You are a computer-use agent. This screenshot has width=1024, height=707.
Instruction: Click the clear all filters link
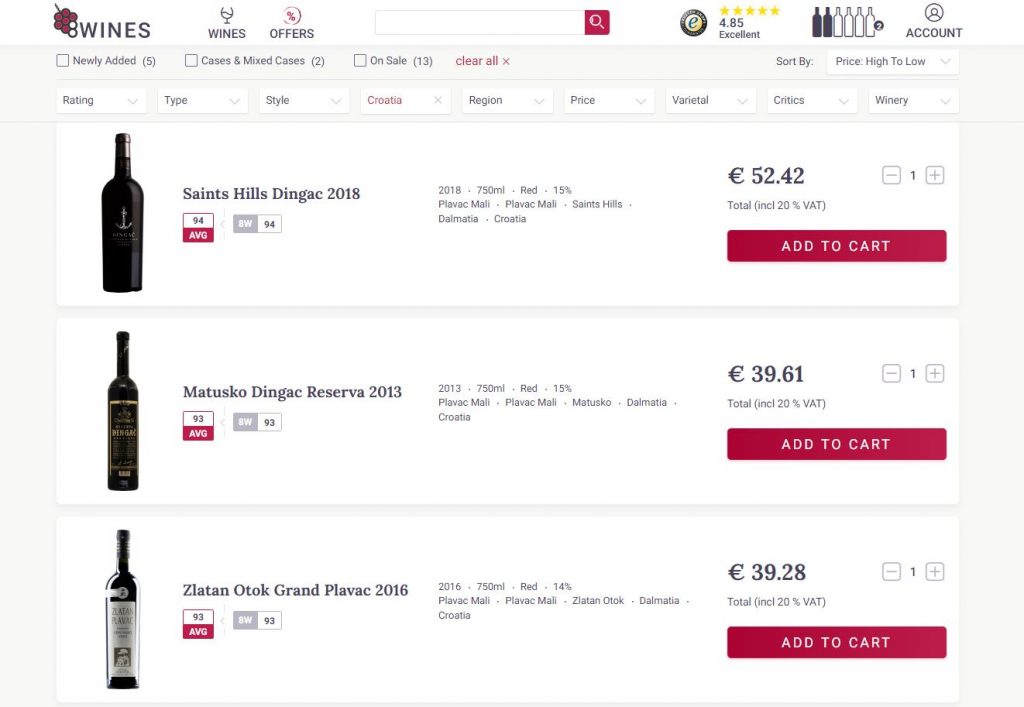[x=483, y=61]
